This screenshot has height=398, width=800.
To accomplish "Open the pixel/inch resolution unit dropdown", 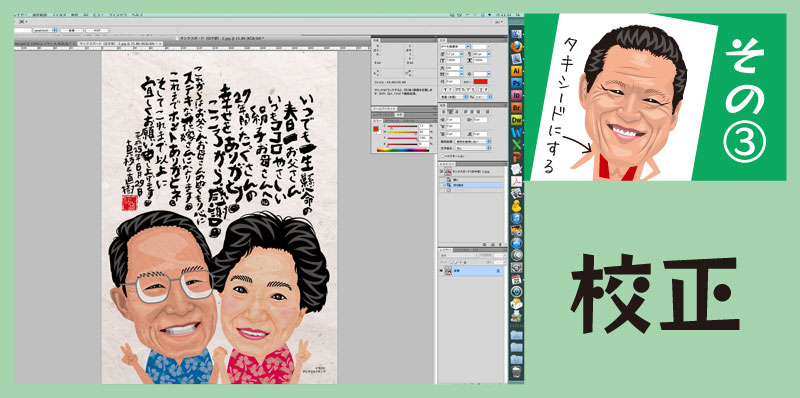I will coord(45,31).
